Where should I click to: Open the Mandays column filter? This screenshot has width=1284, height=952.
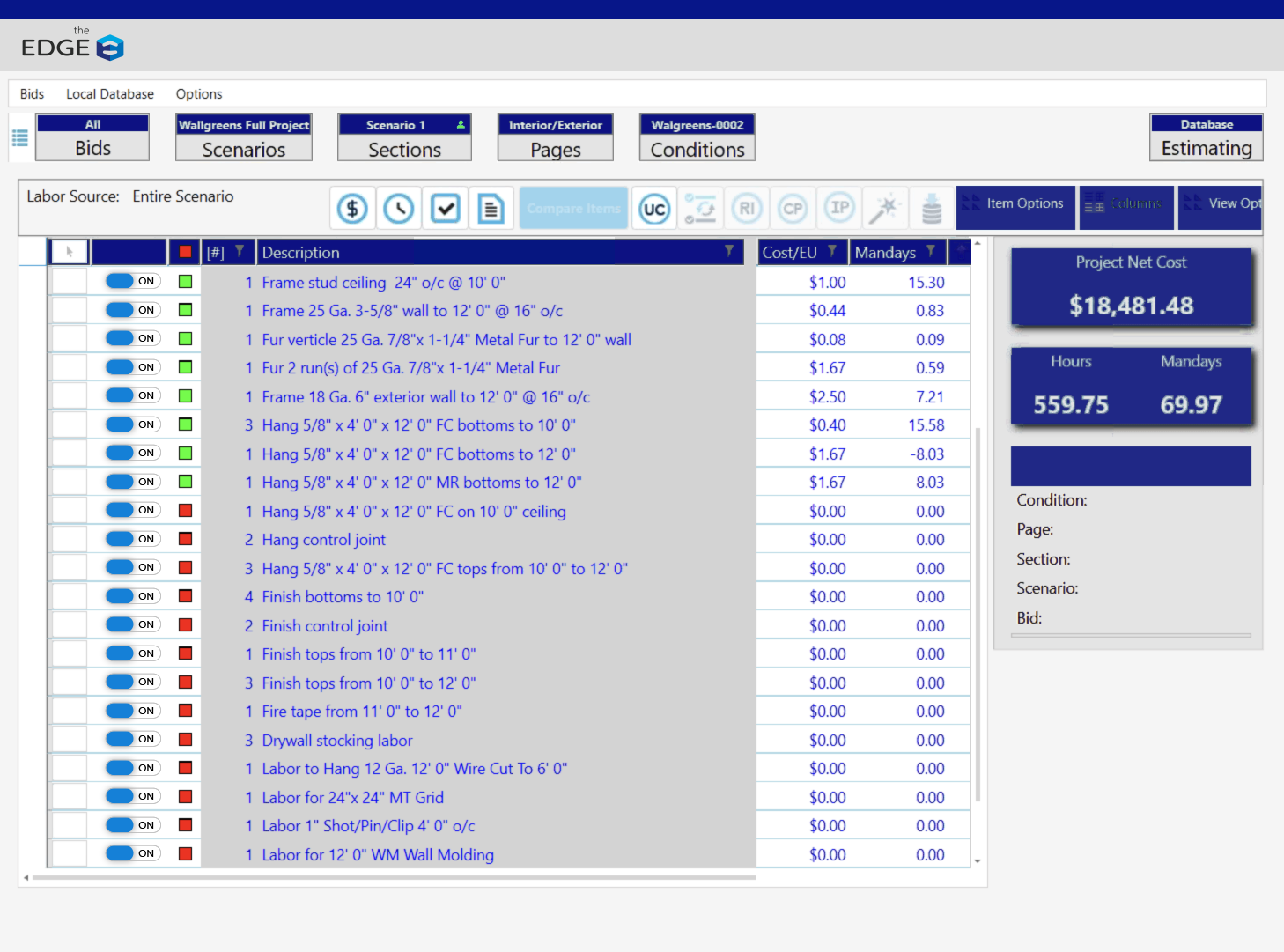(931, 252)
